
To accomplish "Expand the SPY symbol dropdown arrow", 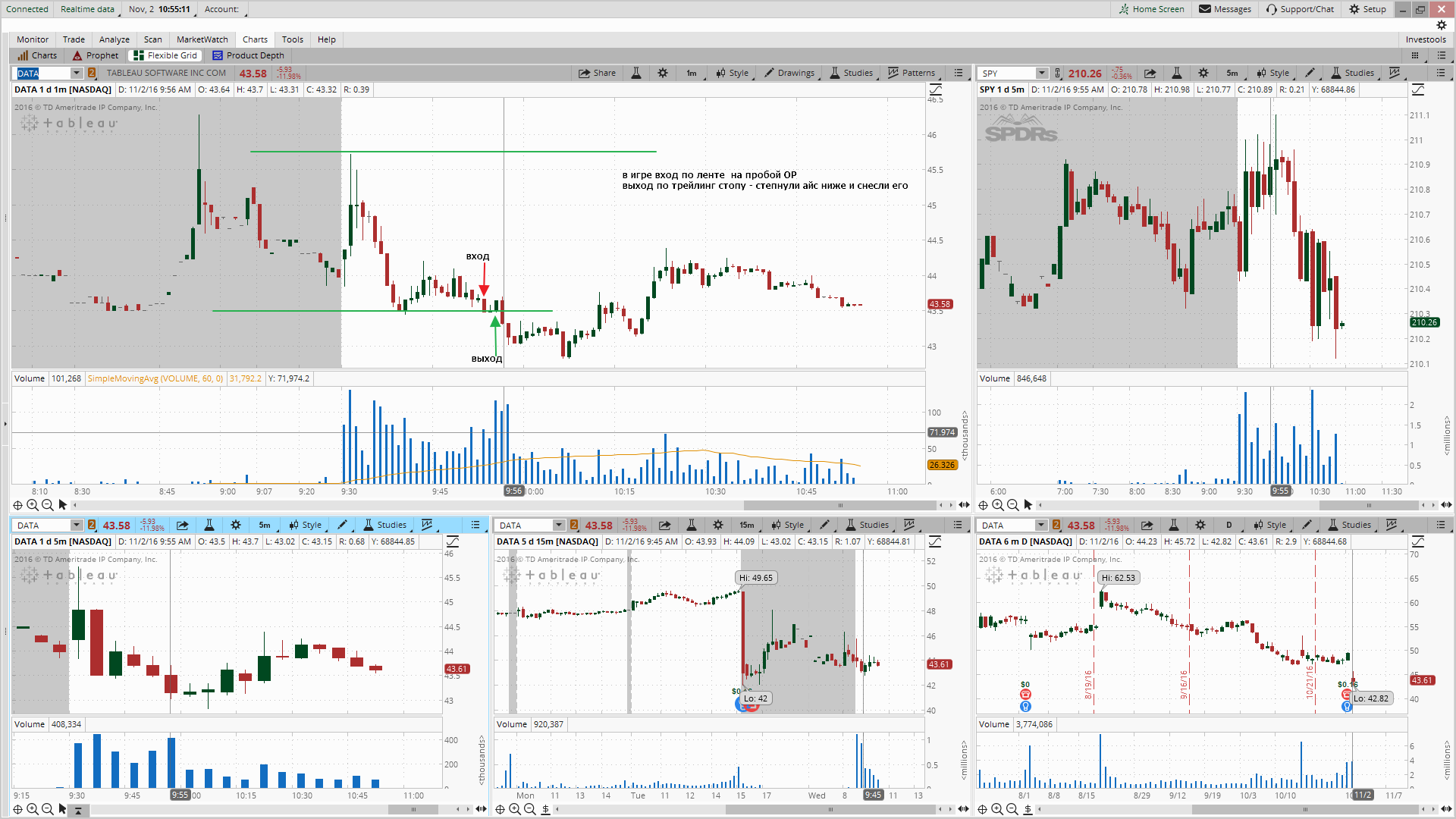I will tap(1042, 73).
